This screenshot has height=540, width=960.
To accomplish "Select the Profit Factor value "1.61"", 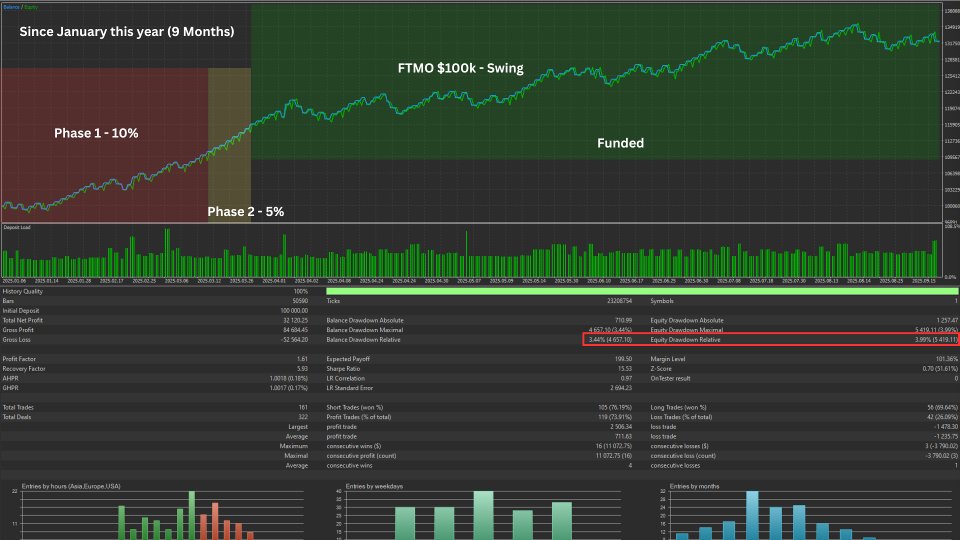I will pyautogui.click(x=302, y=359).
